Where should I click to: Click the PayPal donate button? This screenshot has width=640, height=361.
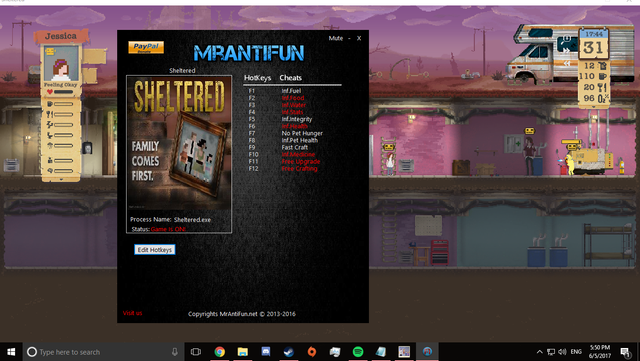tap(146, 47)
